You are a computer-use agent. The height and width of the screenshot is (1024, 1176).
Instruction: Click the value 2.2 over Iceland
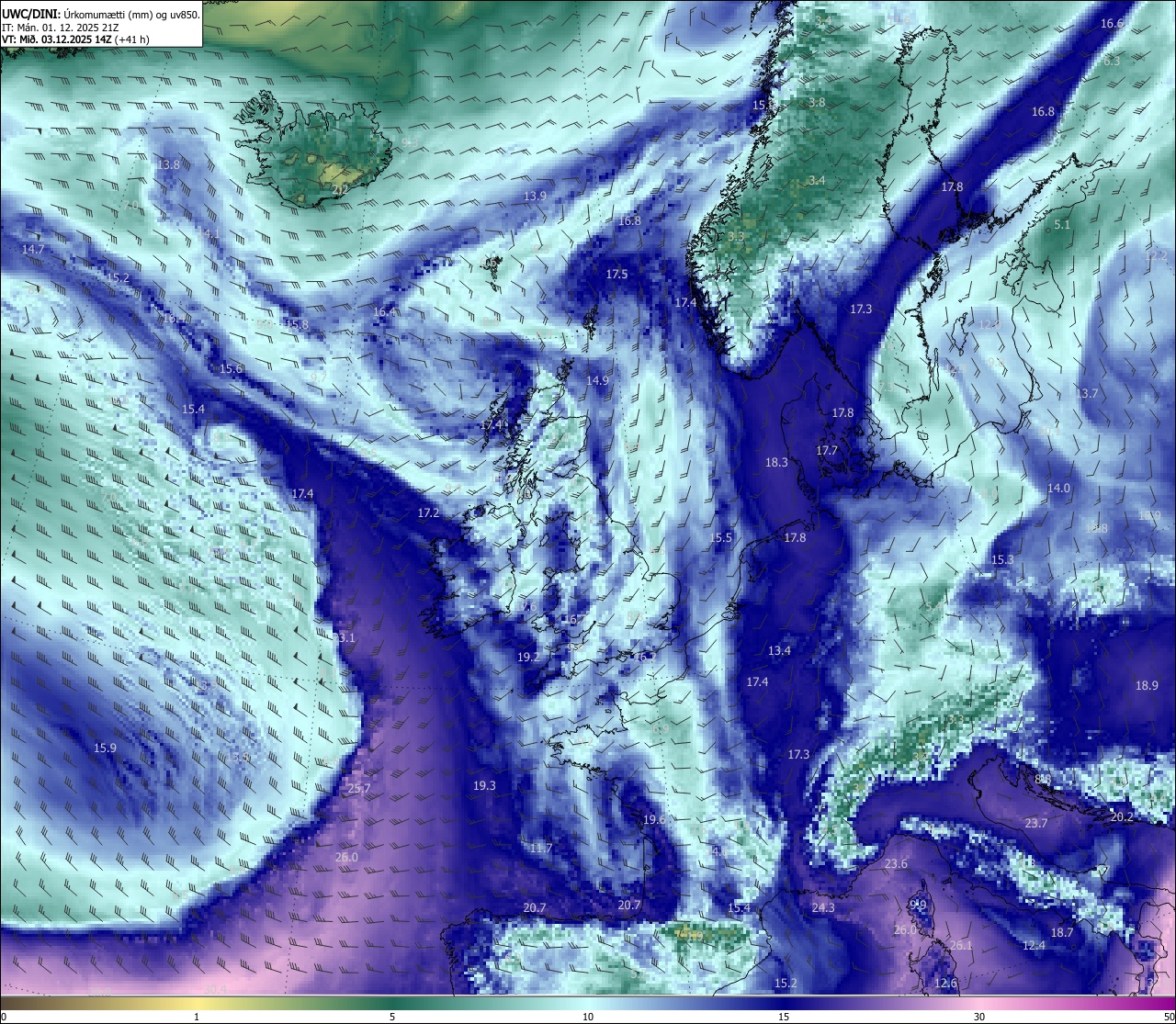click(340, 190)
